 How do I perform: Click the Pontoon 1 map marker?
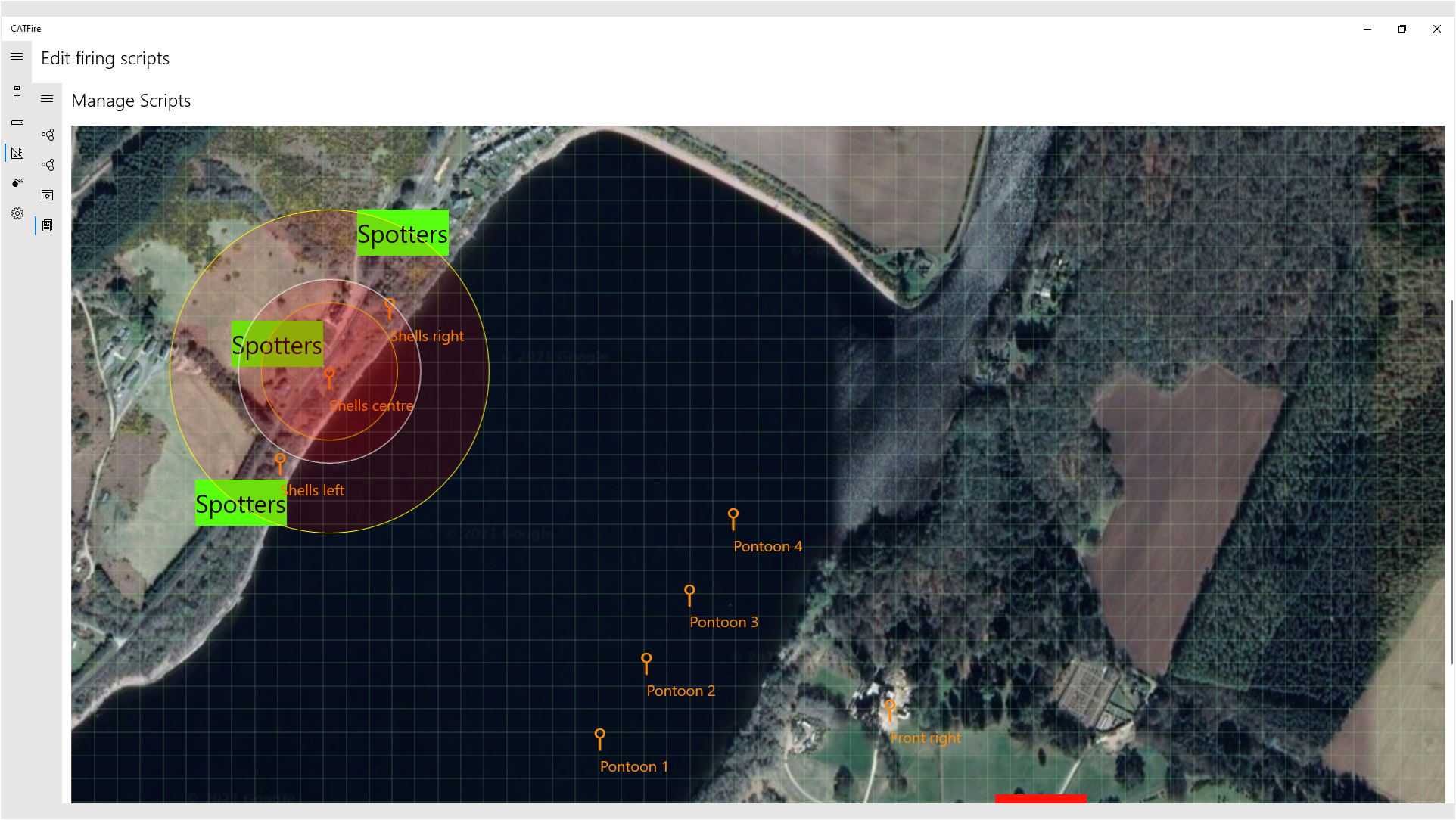coord(599,738)
